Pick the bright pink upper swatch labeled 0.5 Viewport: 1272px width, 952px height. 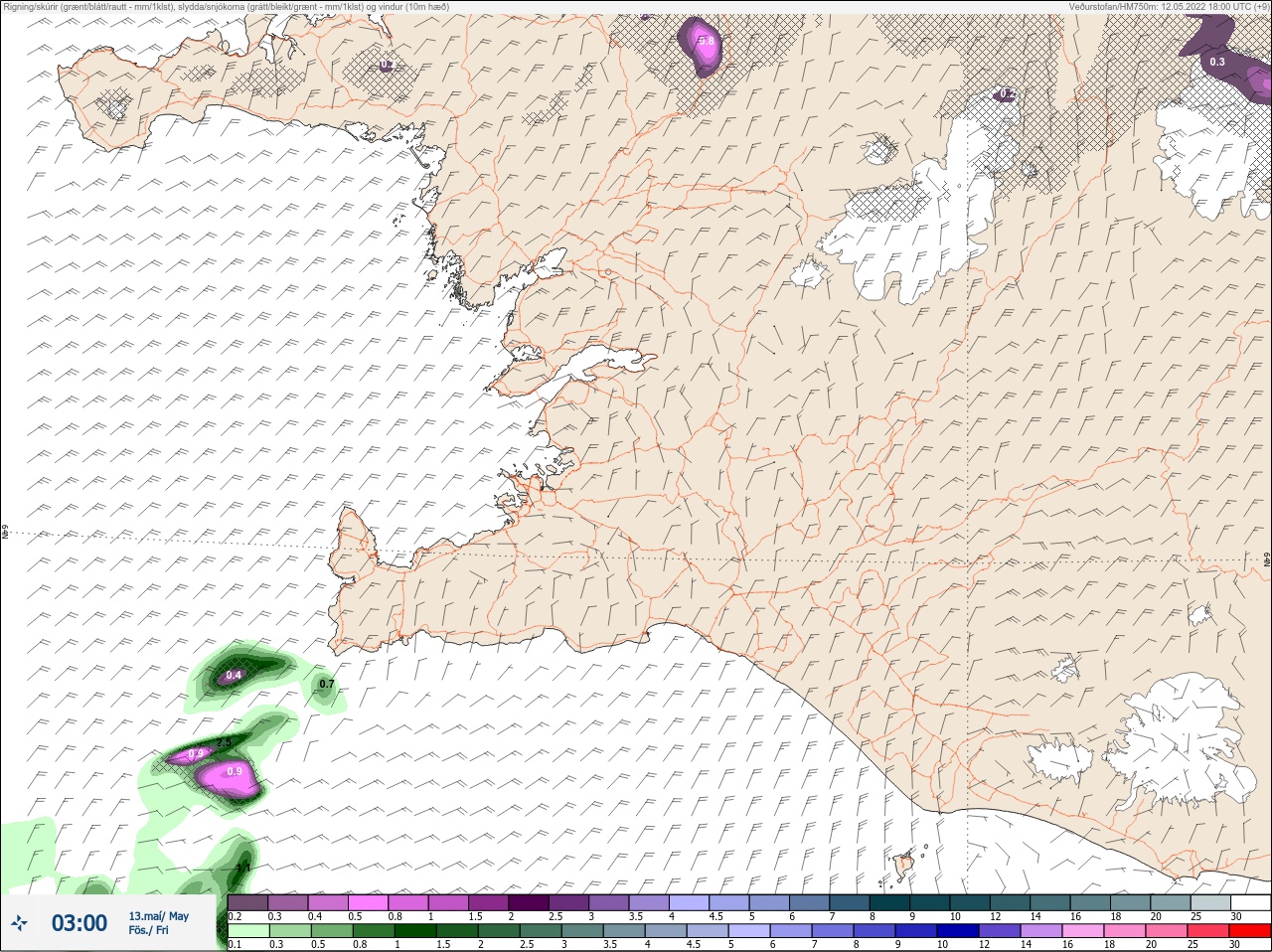pyautogui.click(x=368, y=902)
